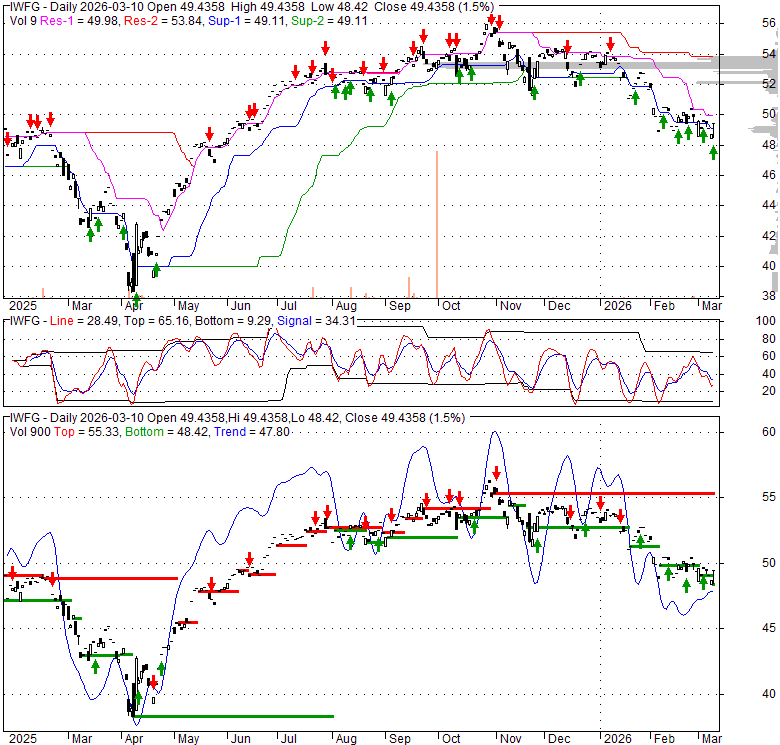Click the tall orange volume spike near October
Screen dimensions: 780x745
click(437, 223)
